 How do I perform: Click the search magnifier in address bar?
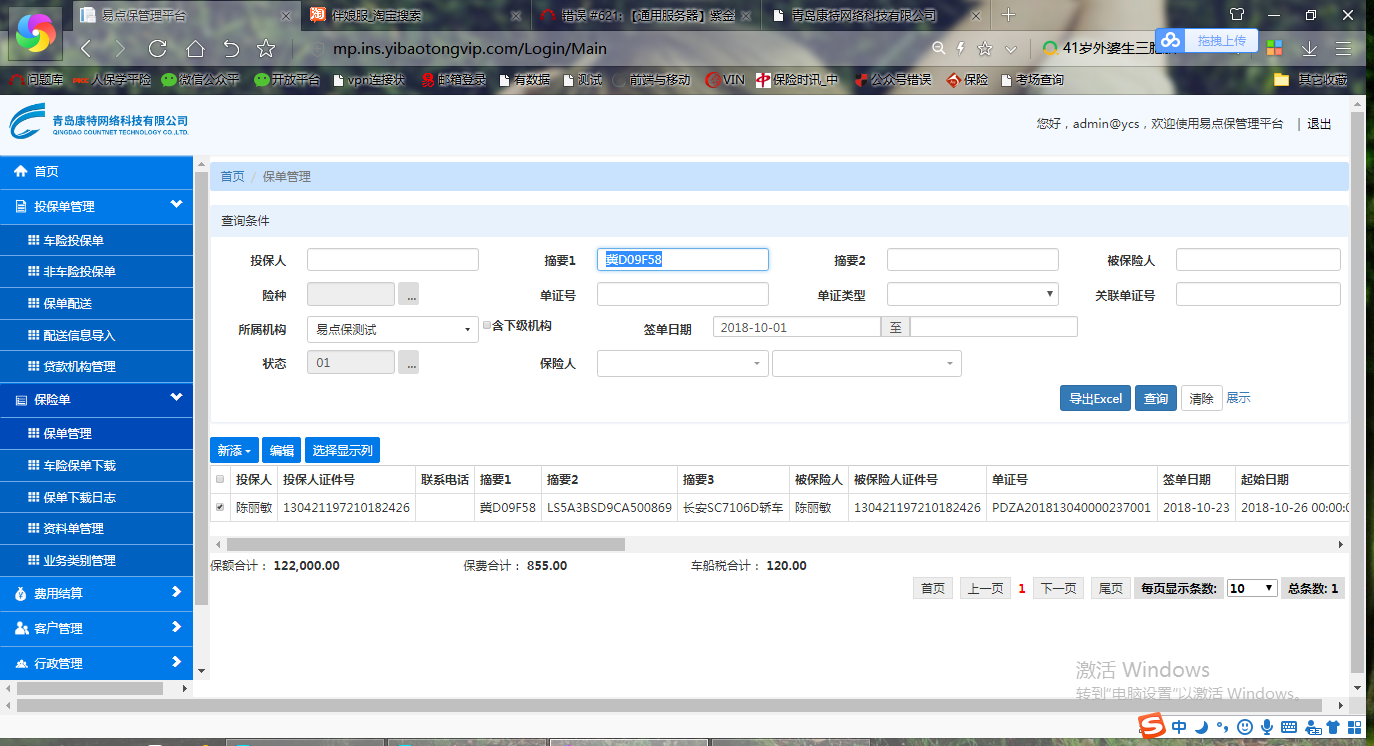(938, 48)
